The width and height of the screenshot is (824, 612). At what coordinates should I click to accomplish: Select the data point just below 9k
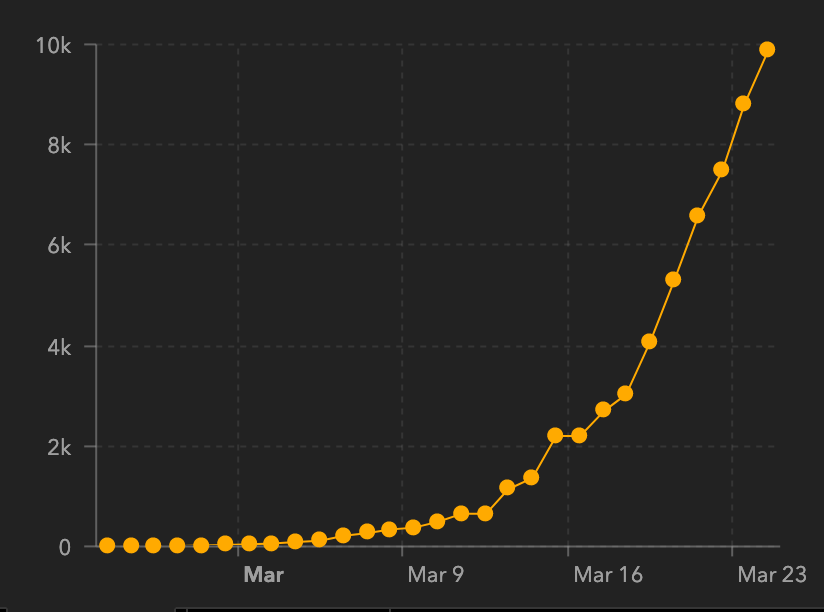pyautogui.click(x=743, y=103)
